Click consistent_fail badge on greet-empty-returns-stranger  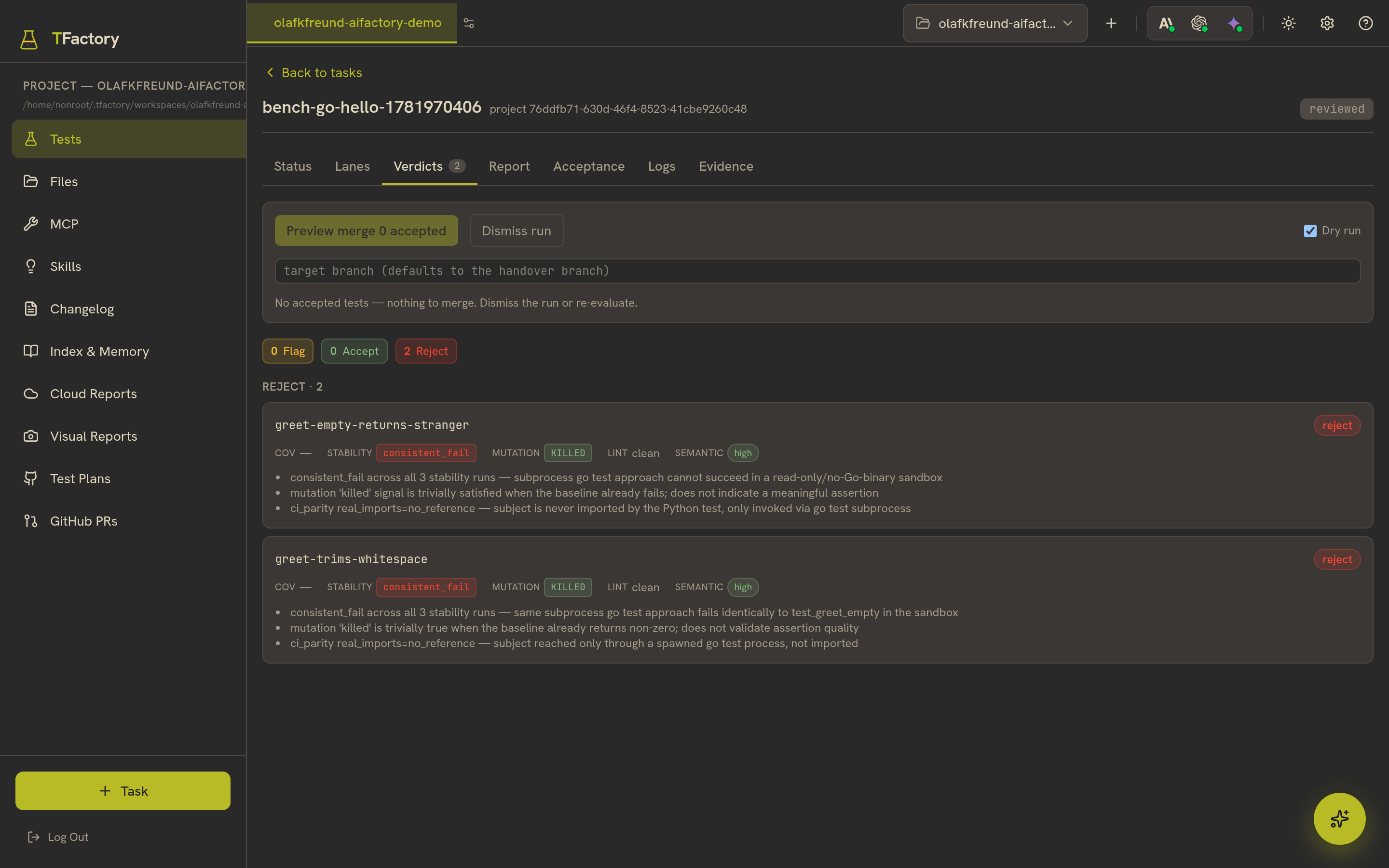point(426,453)
